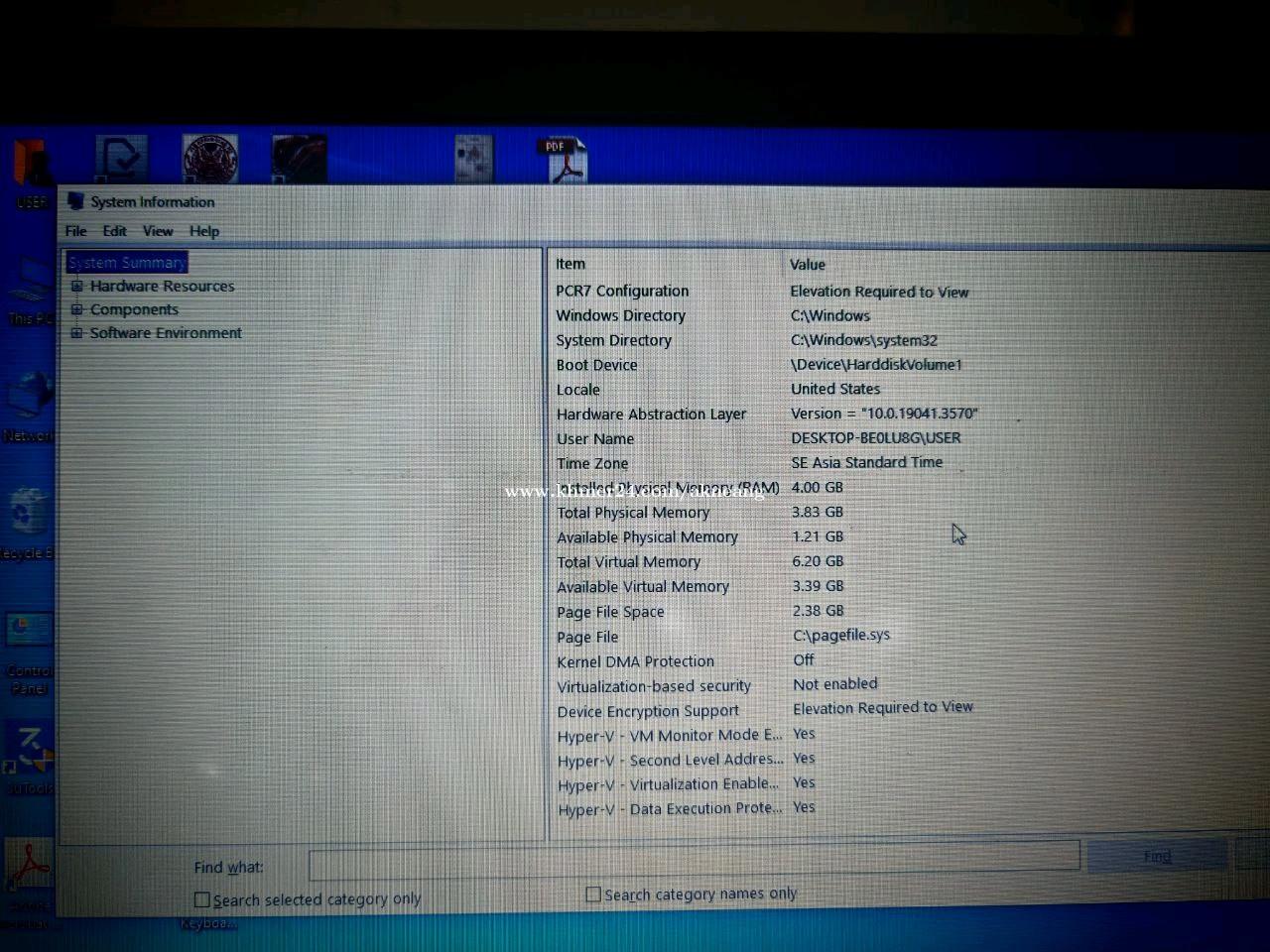Select the Time Zone item

click(x=592, y=463)
